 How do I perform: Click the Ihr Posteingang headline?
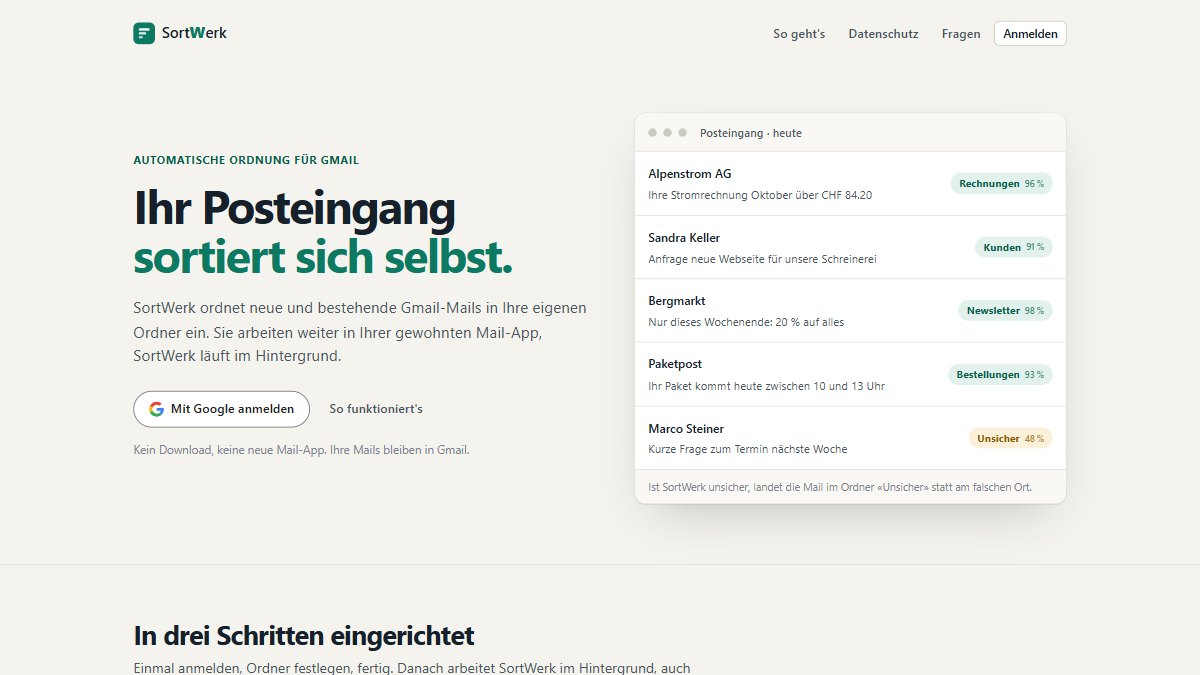(294, 209)
